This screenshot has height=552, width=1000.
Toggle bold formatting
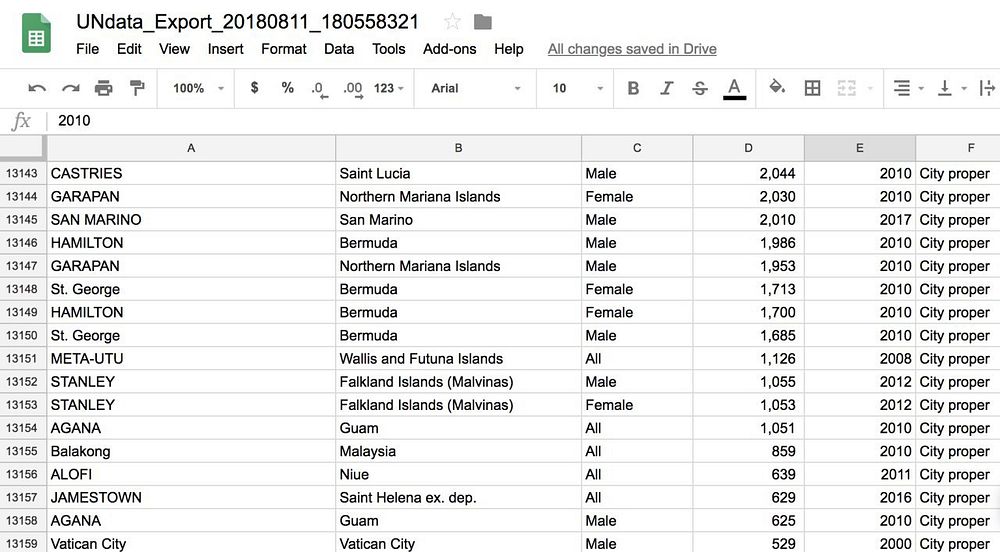click(x=633, y=88)
